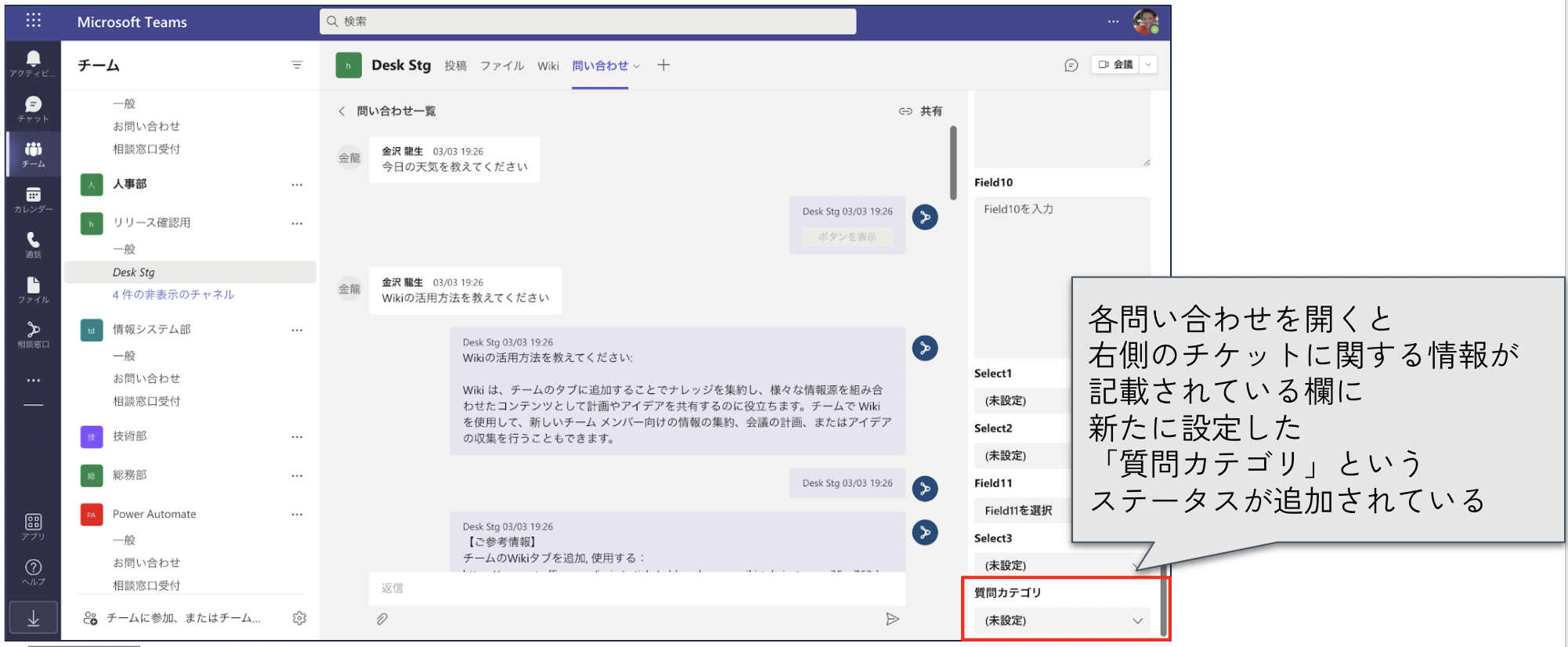Screen dimensions: 1568x647
Task: Select the 問い合わせ tab
Action: pos(600,66)
